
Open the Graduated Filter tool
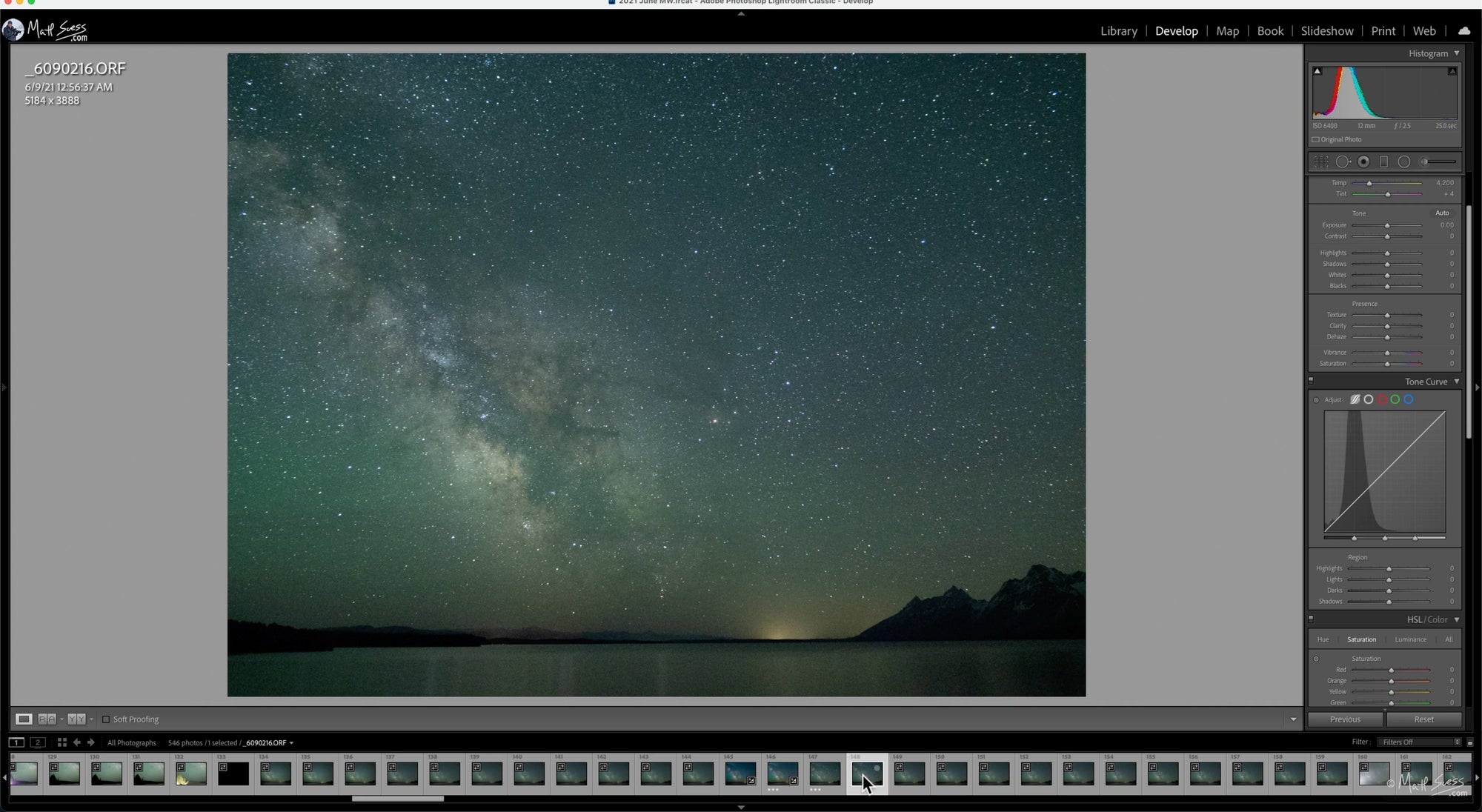(x=1383, y=162)
